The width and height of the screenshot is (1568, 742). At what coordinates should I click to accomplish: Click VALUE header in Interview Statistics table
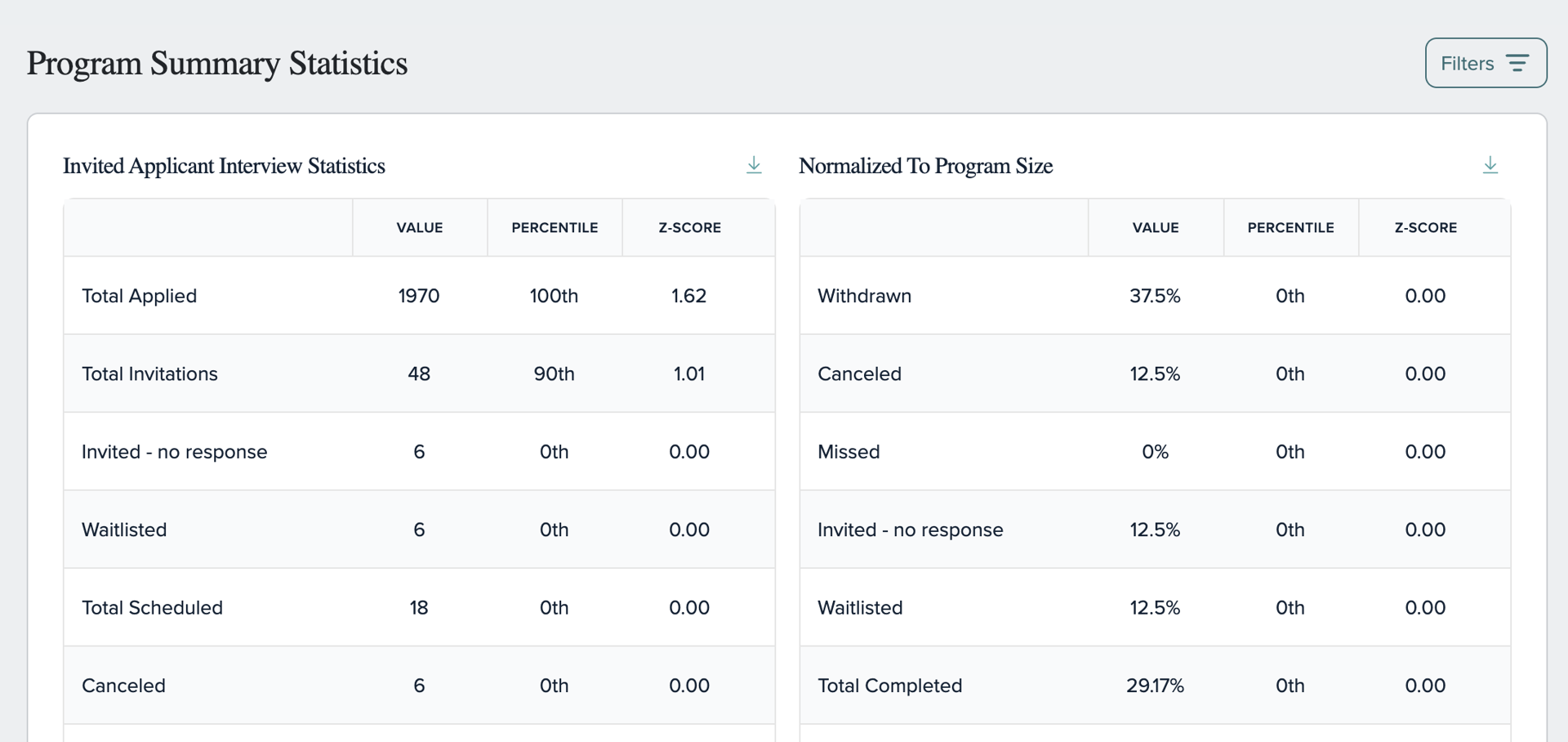(420, 228)
